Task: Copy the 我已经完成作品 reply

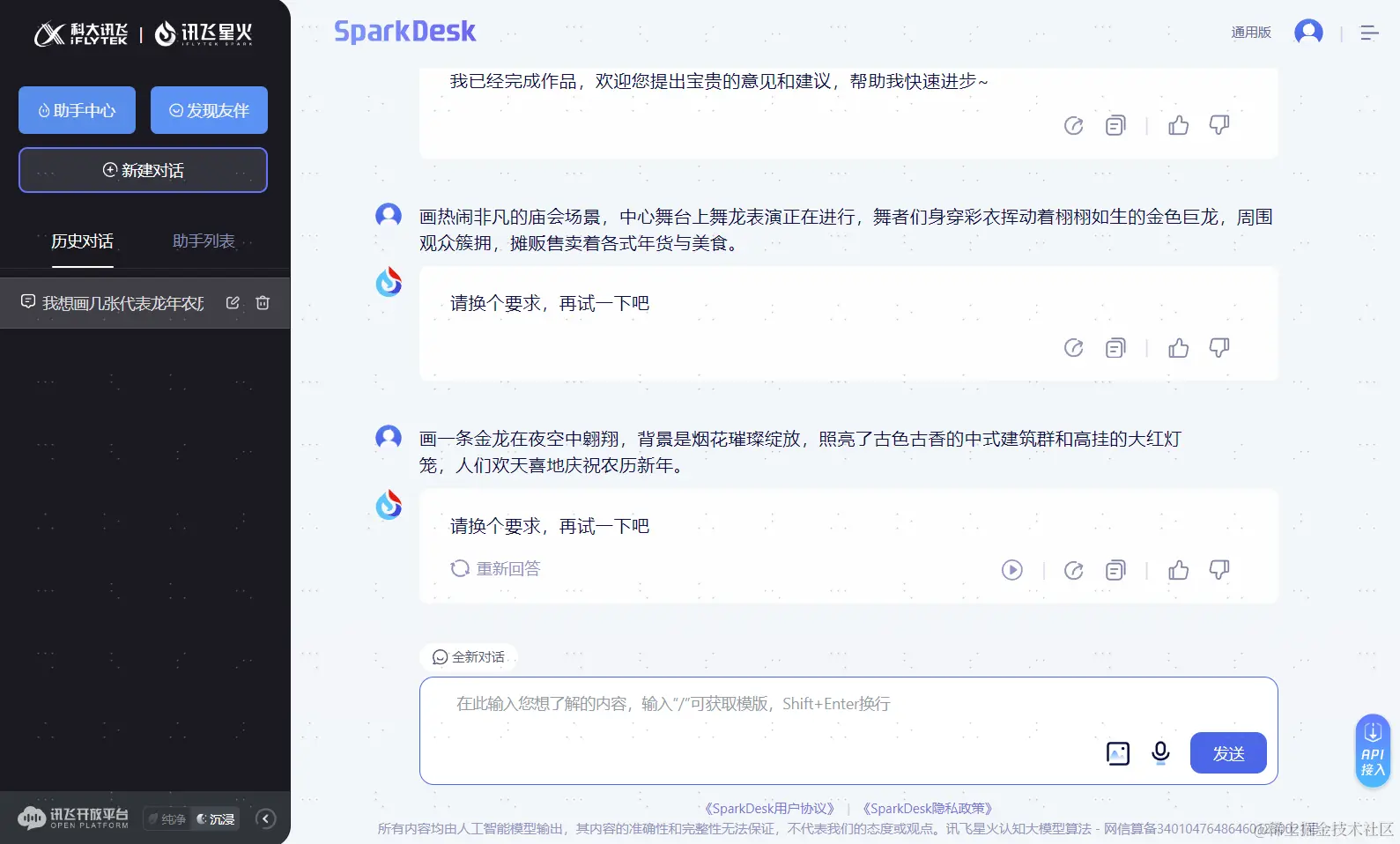Action: pos(1115,125)
